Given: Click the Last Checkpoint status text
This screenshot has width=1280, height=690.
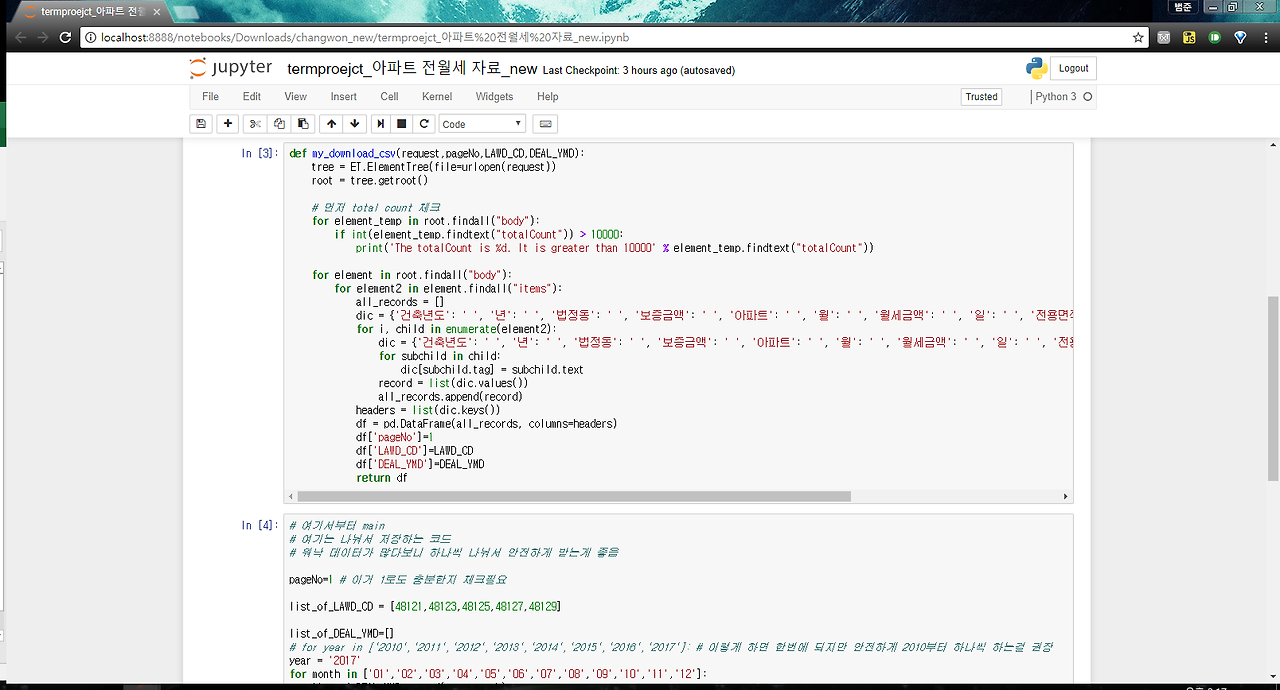Looking at the screenshot, I should coord(639,71).
